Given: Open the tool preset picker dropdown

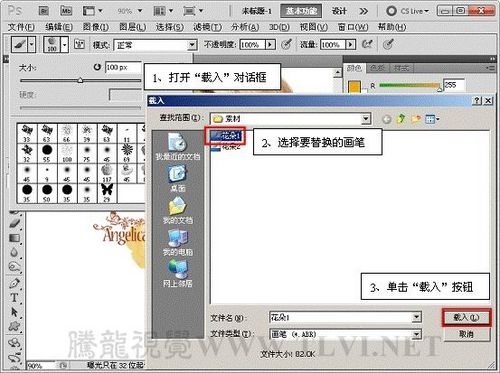Looking at the screenshot, I should point(32,44).
